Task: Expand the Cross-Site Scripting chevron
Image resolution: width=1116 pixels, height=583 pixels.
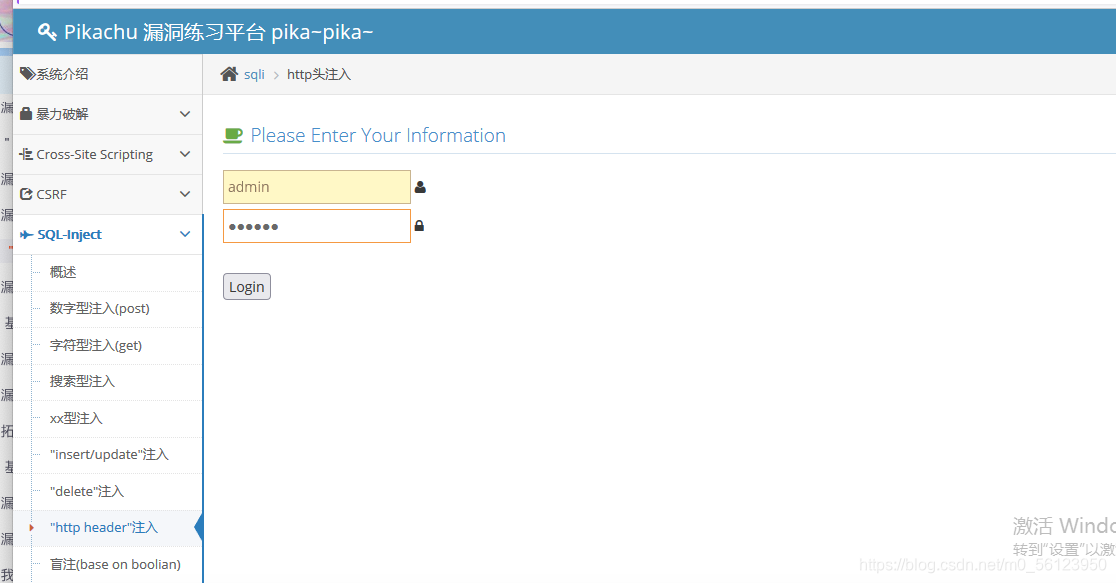Action: coord(185,154)
